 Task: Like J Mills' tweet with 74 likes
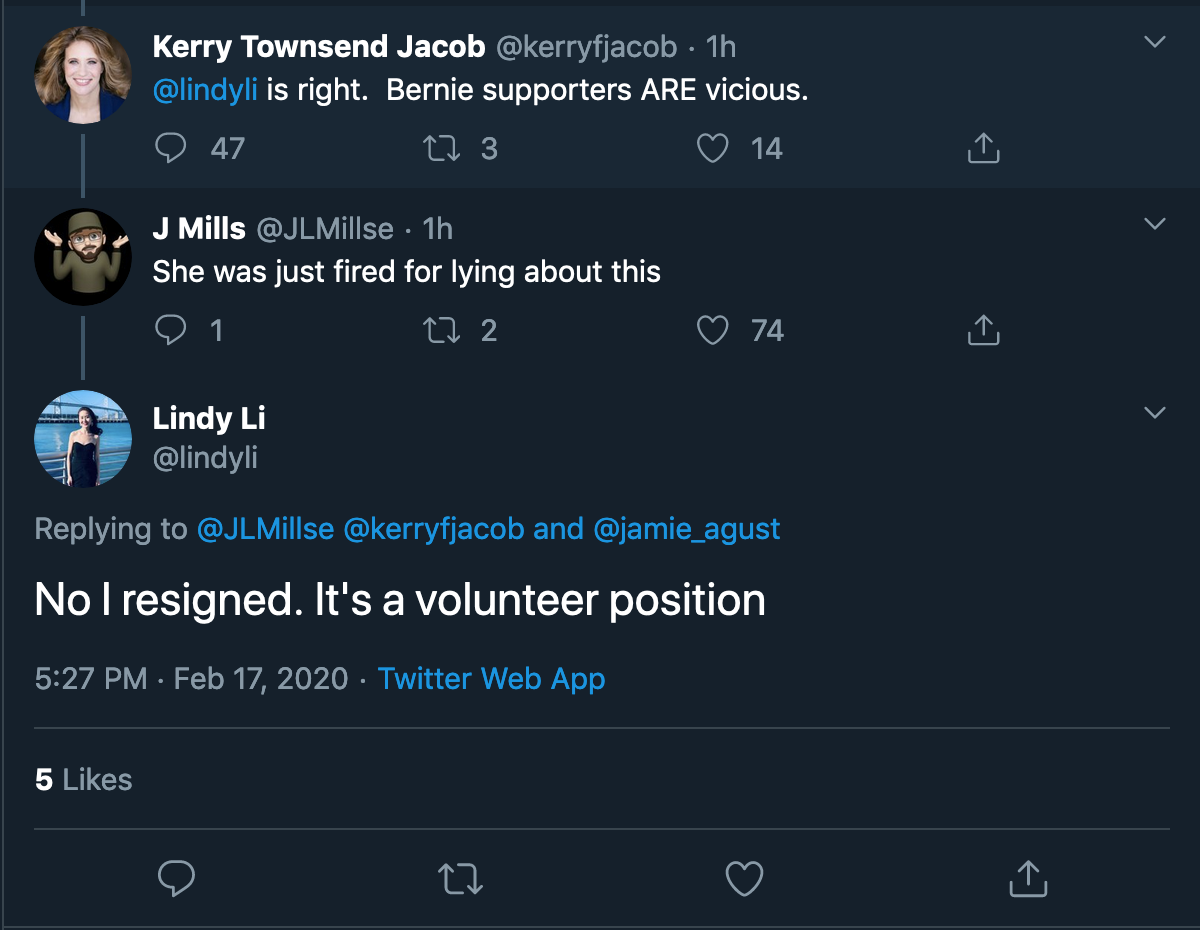coord(712,330)
